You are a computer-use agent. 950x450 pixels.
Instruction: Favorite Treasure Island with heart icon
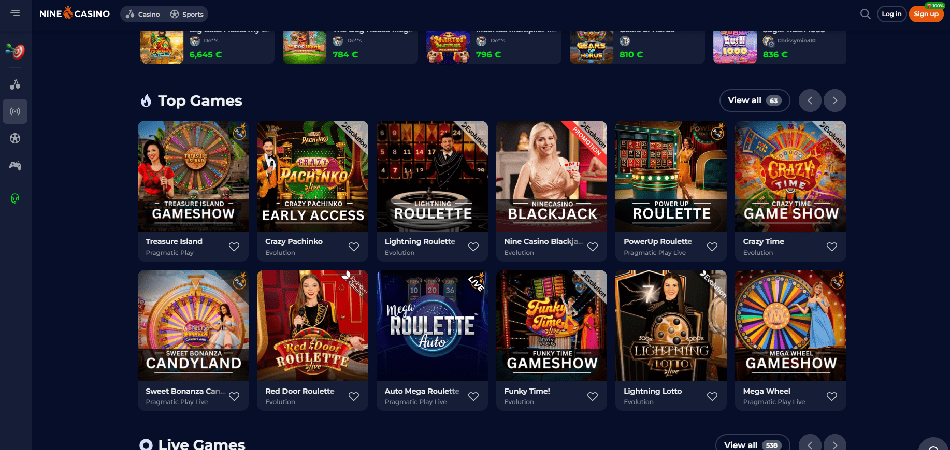click(234, 247)
